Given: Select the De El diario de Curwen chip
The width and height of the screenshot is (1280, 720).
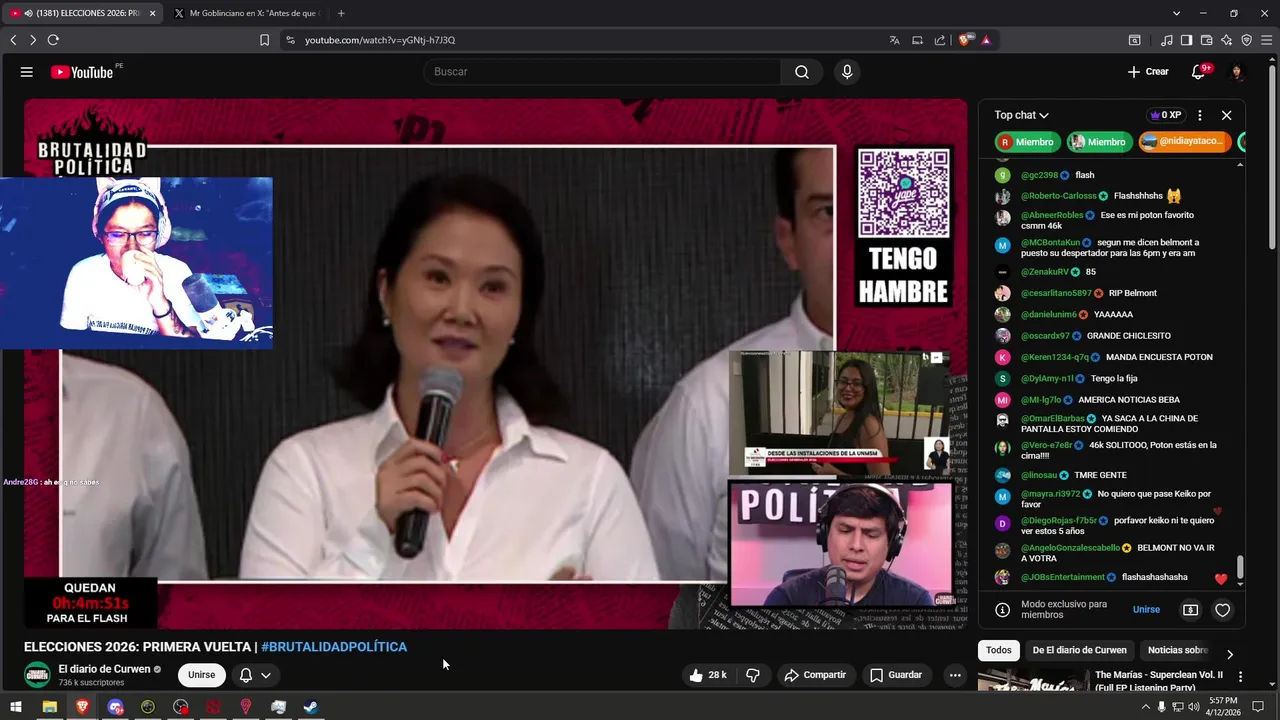Looking at the screenshot, I should coord(1079,650).
